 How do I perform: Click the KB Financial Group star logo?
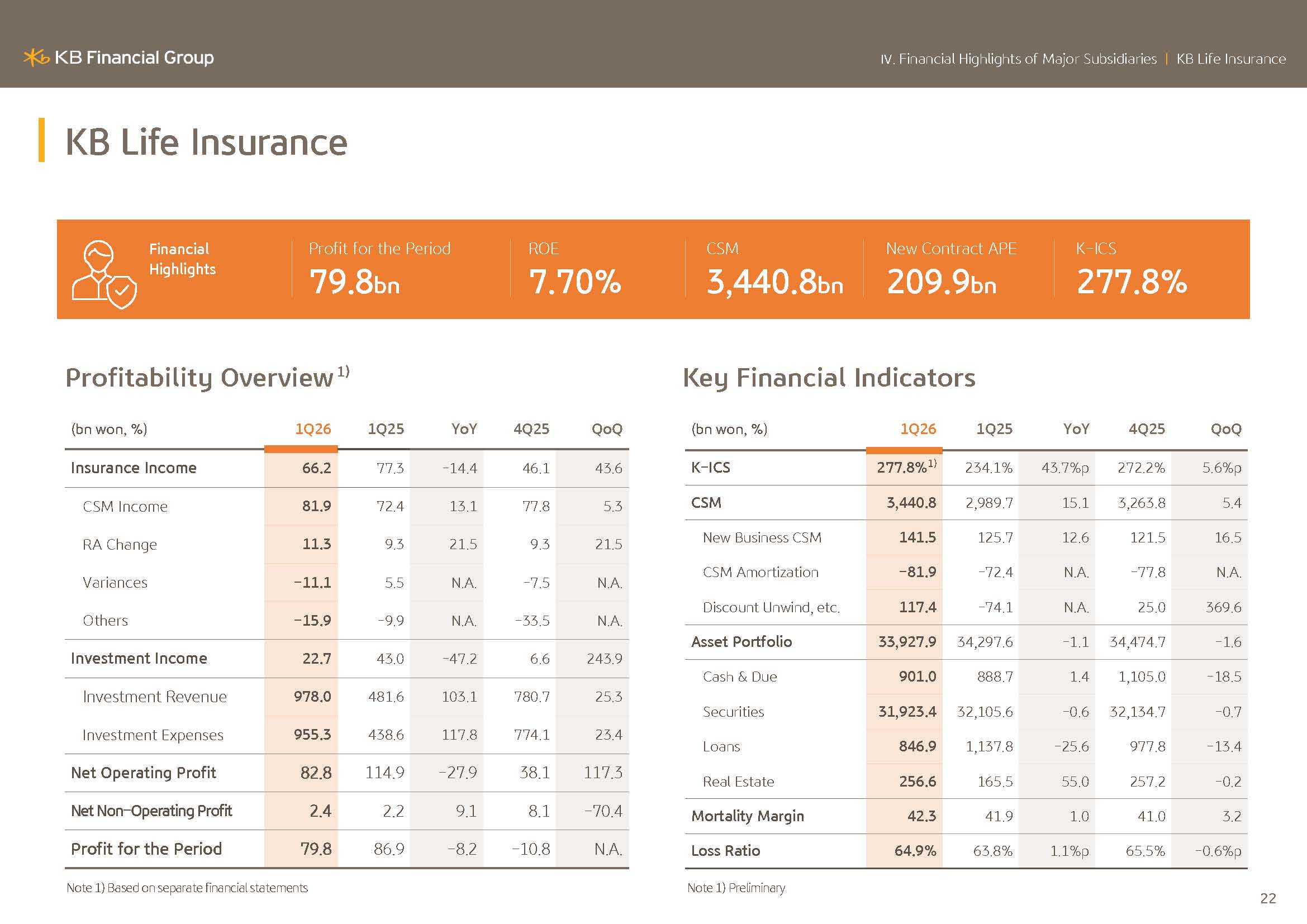pyautogui.click(x=36, y=58)
